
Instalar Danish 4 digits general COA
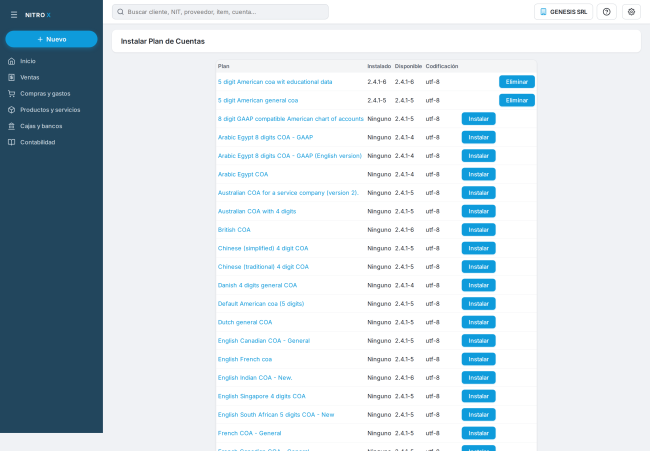point(478,286)
